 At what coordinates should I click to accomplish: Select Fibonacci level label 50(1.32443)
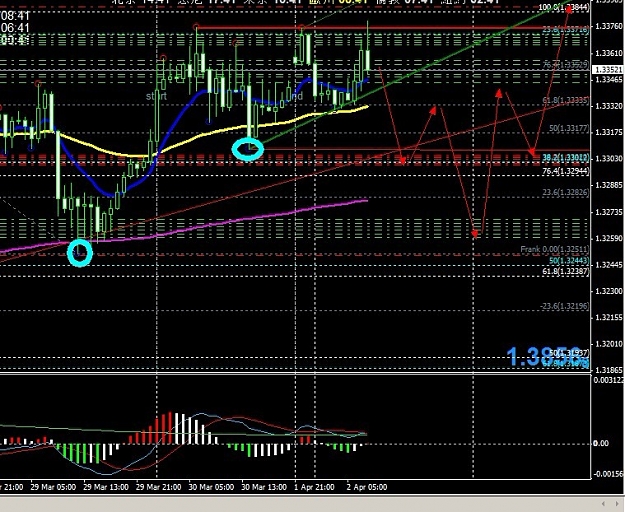click(569, 261)
